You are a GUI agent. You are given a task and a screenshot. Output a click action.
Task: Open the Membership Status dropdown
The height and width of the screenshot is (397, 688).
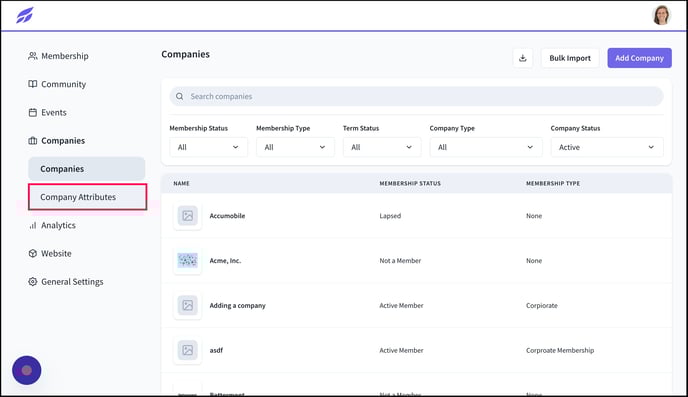click(208, 147)
